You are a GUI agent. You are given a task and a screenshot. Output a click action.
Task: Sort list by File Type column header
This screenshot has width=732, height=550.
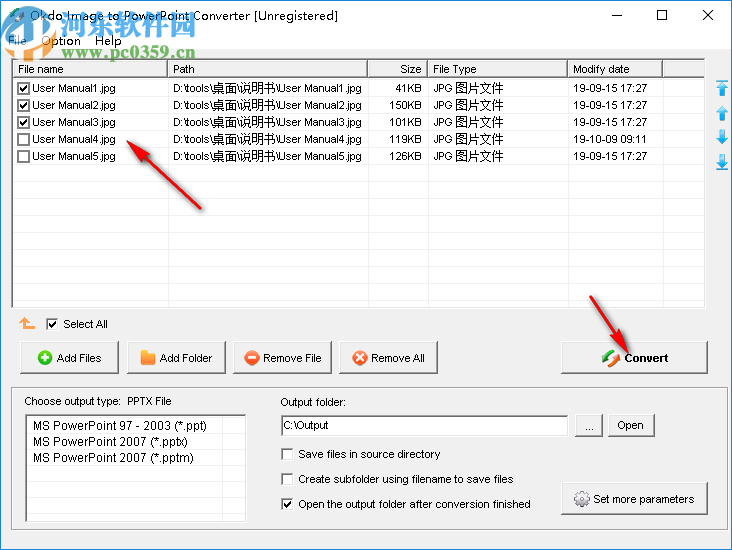(498, 69)
